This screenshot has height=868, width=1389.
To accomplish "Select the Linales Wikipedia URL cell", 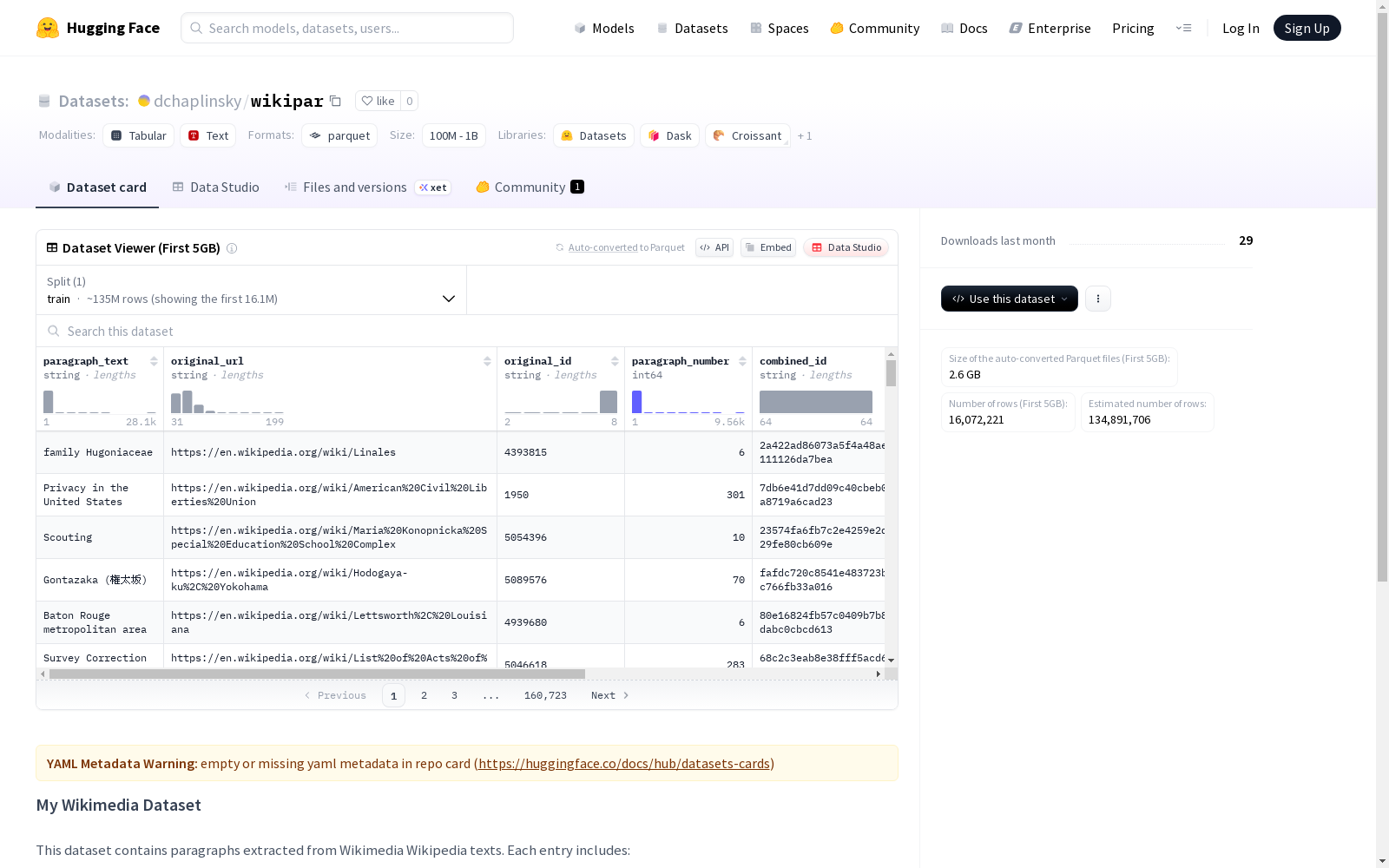I will pos(330,452).
